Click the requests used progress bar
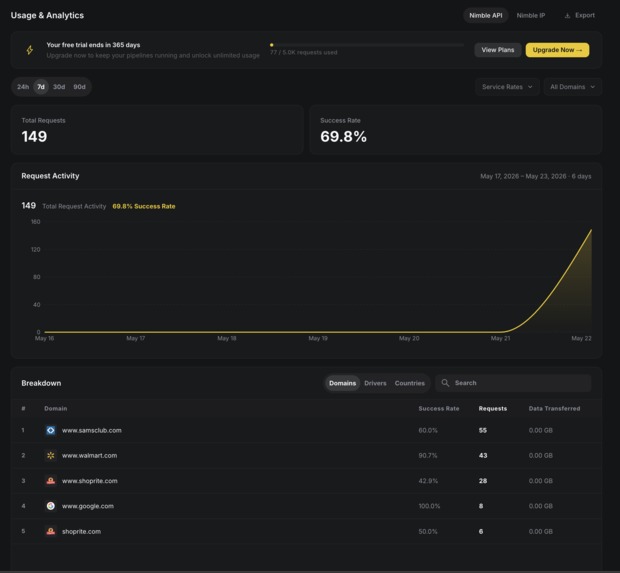620x573 pixels. (x=367, y=45)
